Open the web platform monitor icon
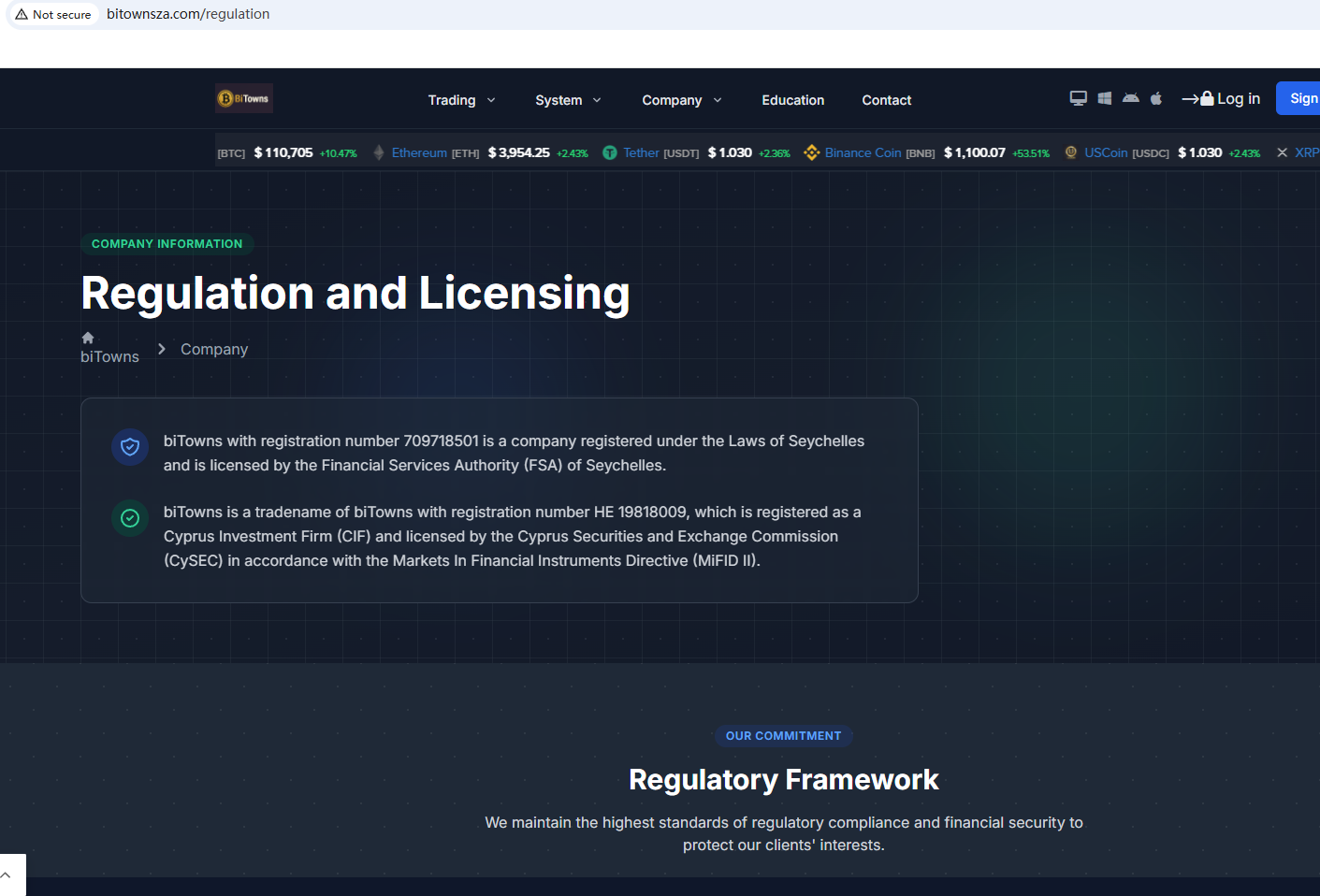 click(1078, 98)
